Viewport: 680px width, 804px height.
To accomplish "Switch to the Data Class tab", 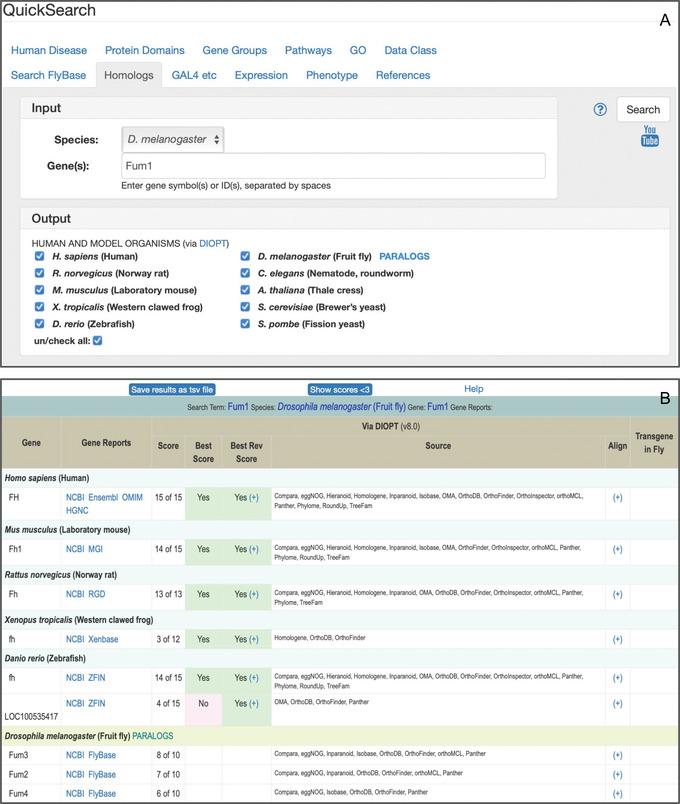I will coord(410,50).
